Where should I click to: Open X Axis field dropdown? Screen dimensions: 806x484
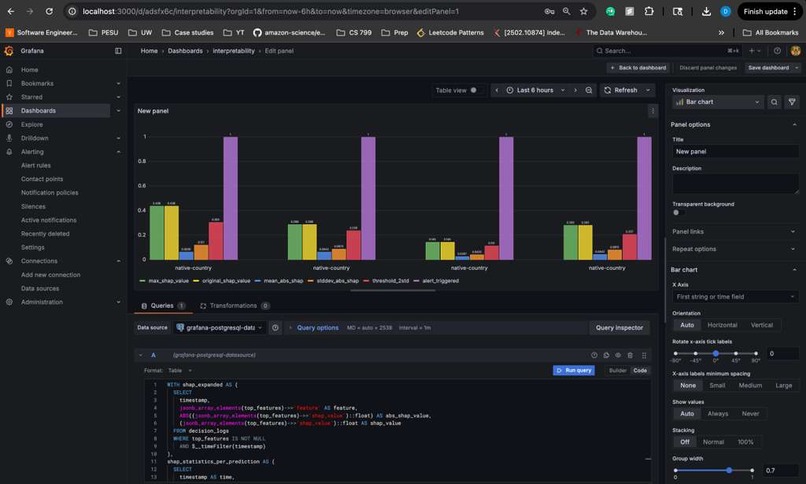coord(735,297)
